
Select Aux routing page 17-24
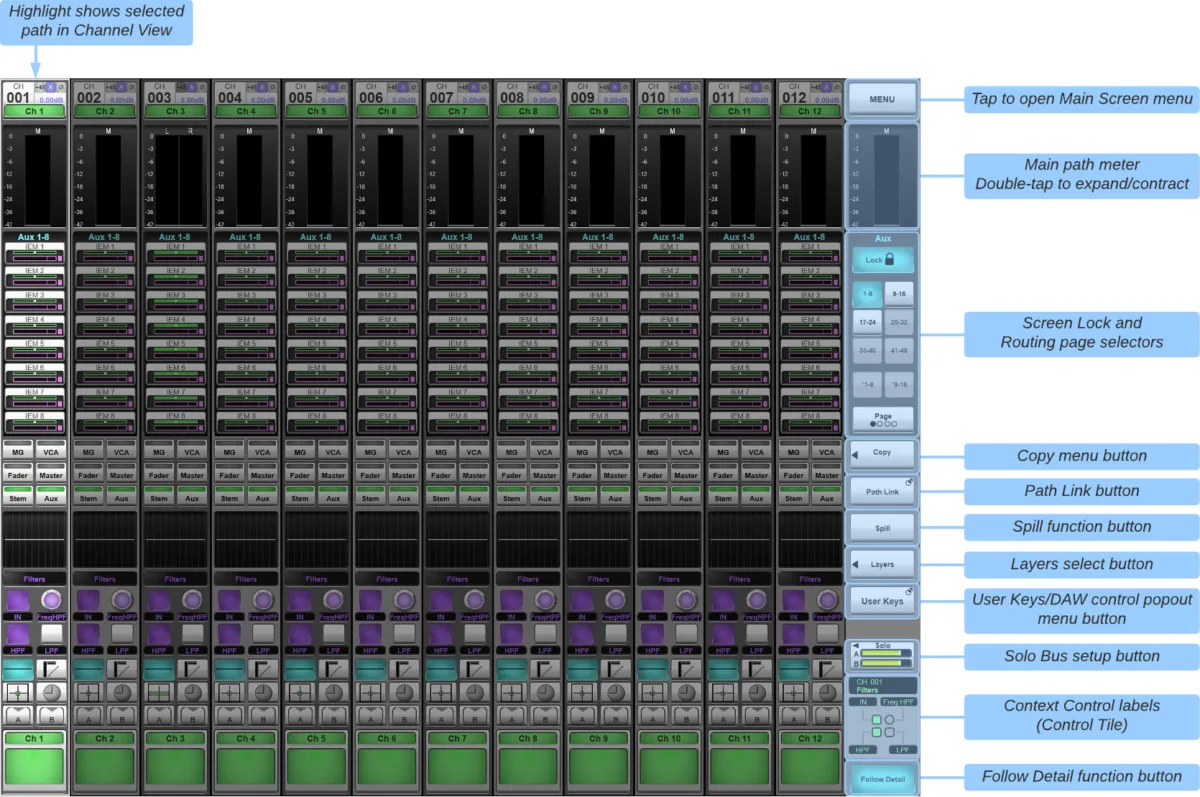click(x=867, y=323)
